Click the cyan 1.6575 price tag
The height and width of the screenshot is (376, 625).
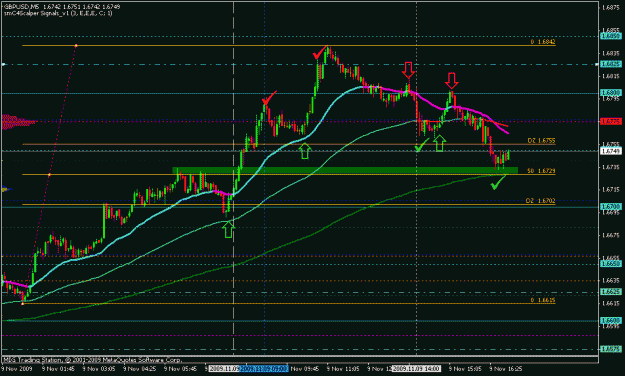click(610, 349)
